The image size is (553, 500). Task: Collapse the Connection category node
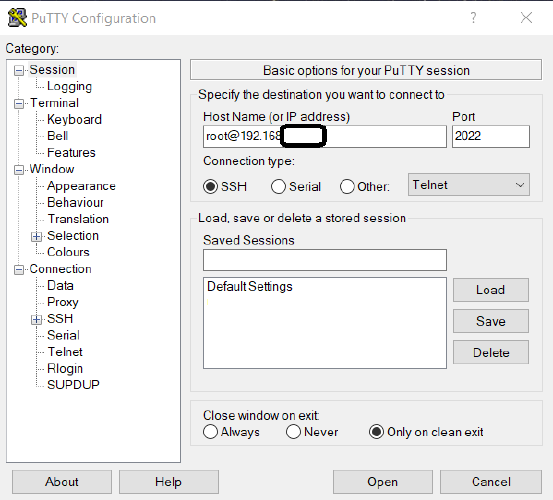click(19, 270)
